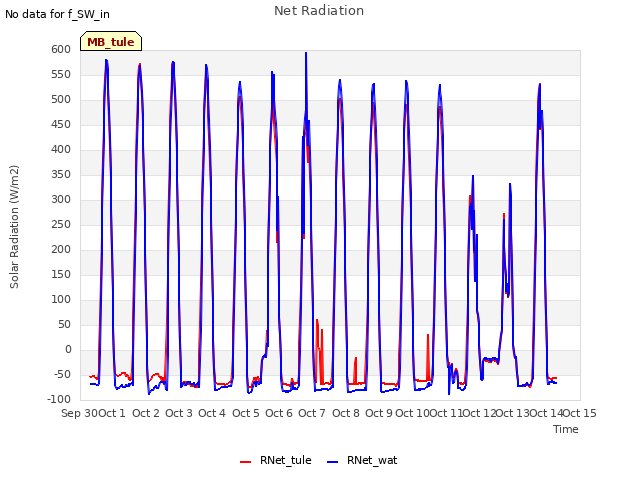Select the Net Radiation chart title
The width and height of the screenshot is (640, 480).
point(319,11)
